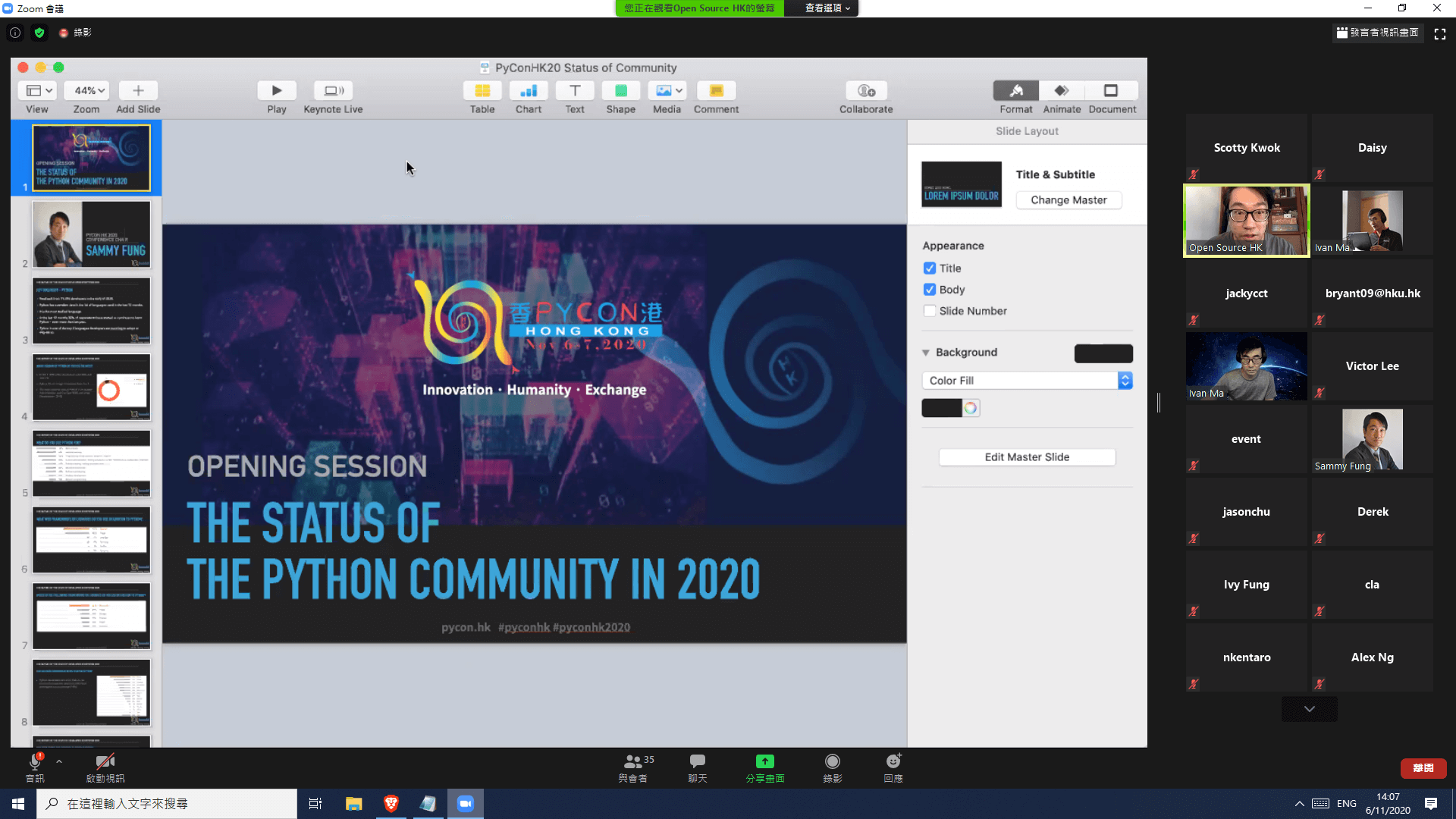
Task: Uncheck the Title checkbox
Action: (x=930, y=268)
